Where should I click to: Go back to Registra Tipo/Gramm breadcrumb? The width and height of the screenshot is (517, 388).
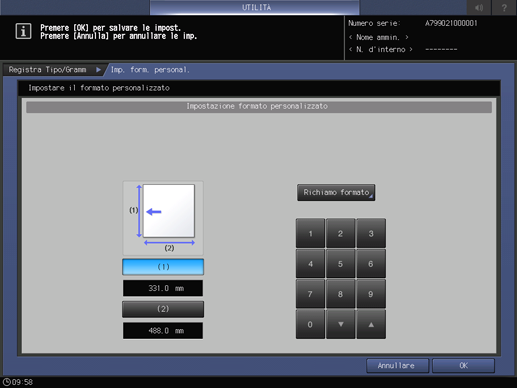tap(53, 70)
